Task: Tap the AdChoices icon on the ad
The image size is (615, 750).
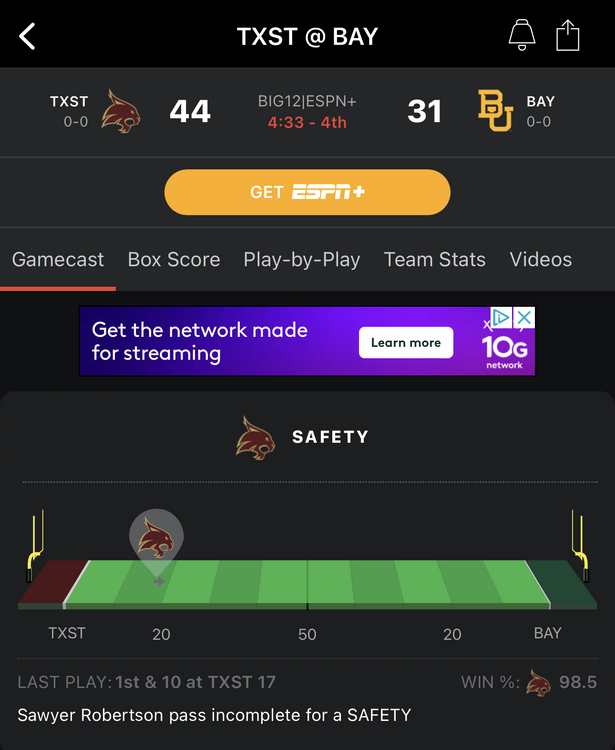Action: point(501,318)
